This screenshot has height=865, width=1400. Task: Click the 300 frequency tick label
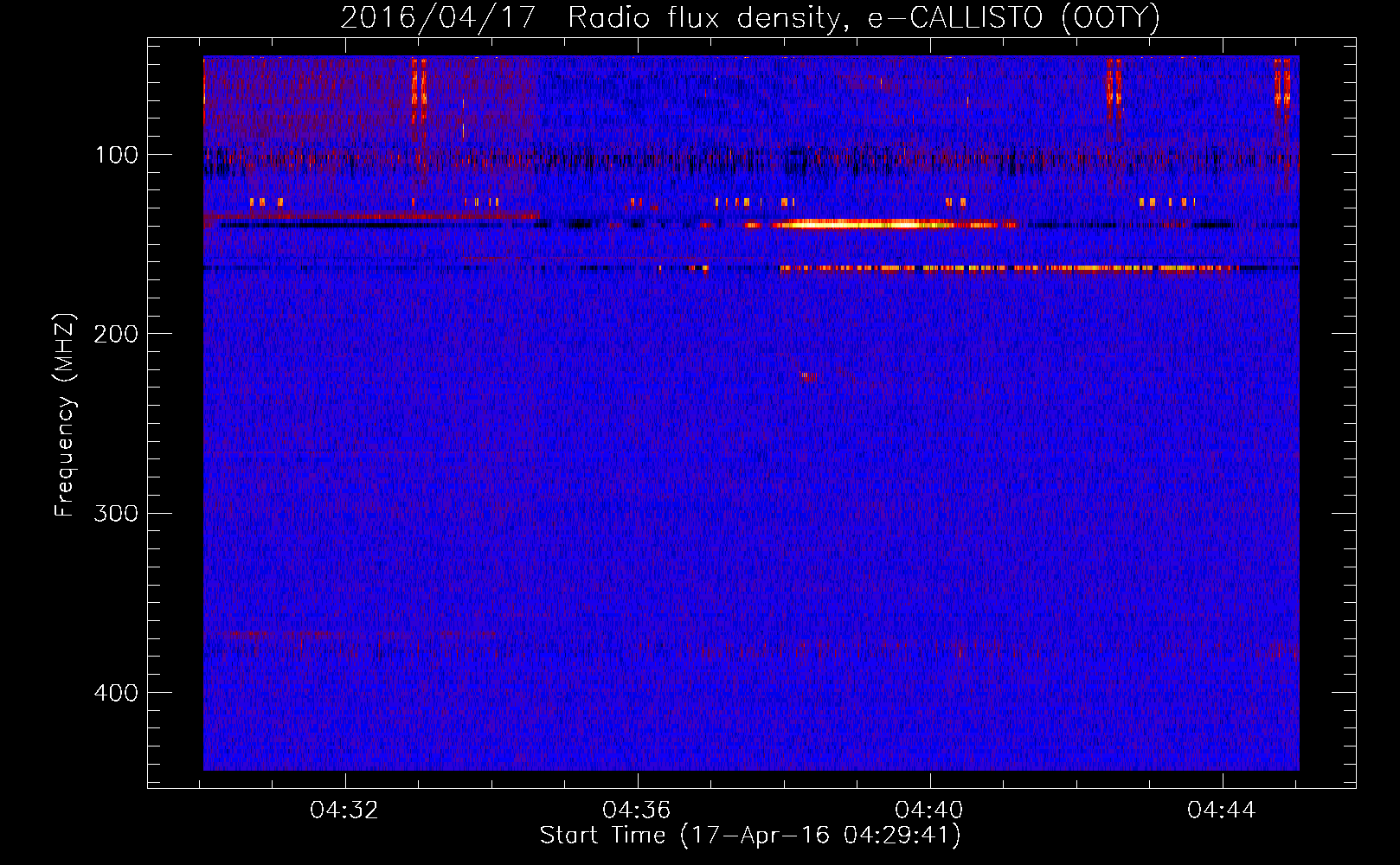click(117, 513)
